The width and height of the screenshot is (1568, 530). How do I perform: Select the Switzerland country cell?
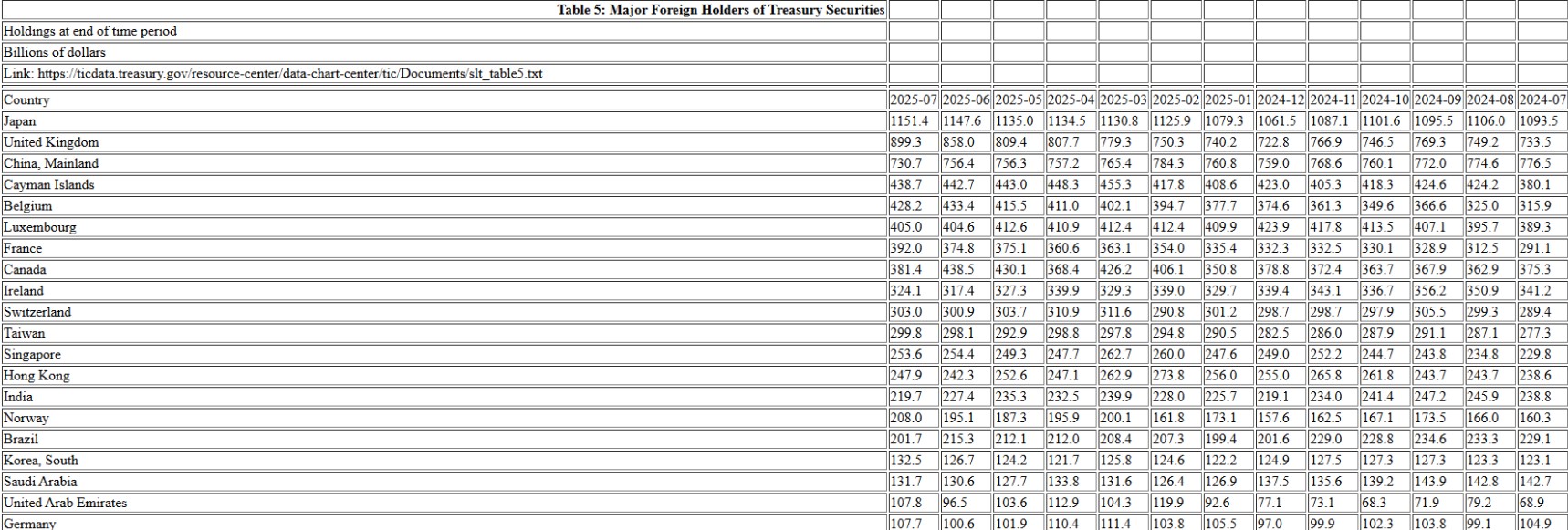[x=37, y=312]
